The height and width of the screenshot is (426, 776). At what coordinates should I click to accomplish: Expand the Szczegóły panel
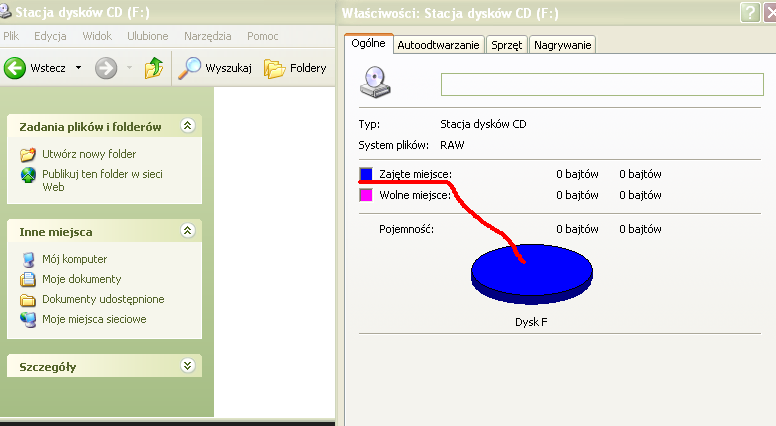pos(188,366)
